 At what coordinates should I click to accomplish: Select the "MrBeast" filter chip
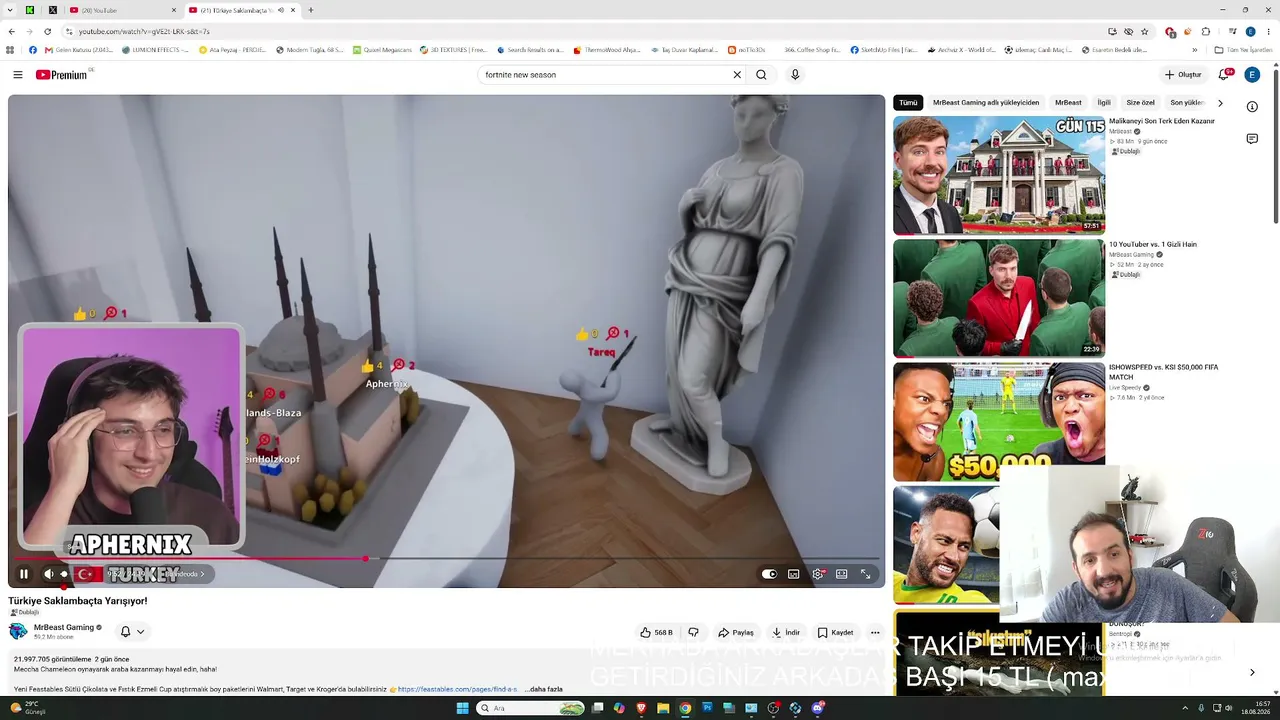coord(1068,103)
